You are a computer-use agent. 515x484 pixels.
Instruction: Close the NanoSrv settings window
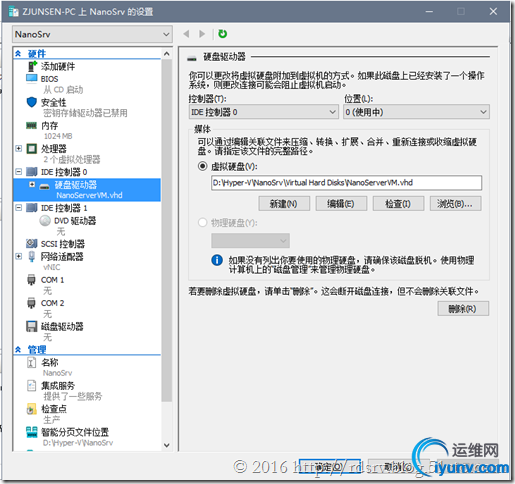pyautogui.click(x=493, y=12)
